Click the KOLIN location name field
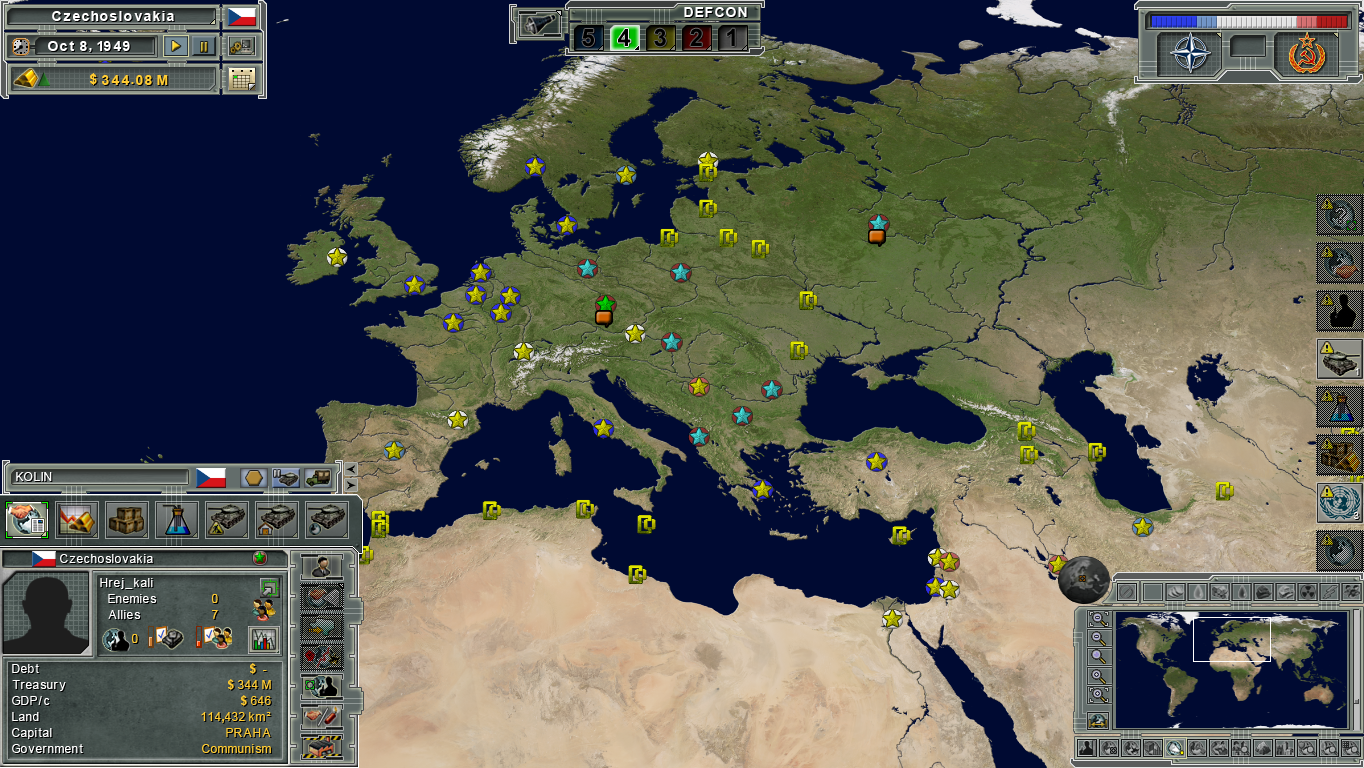 click(x=100, y=477)
